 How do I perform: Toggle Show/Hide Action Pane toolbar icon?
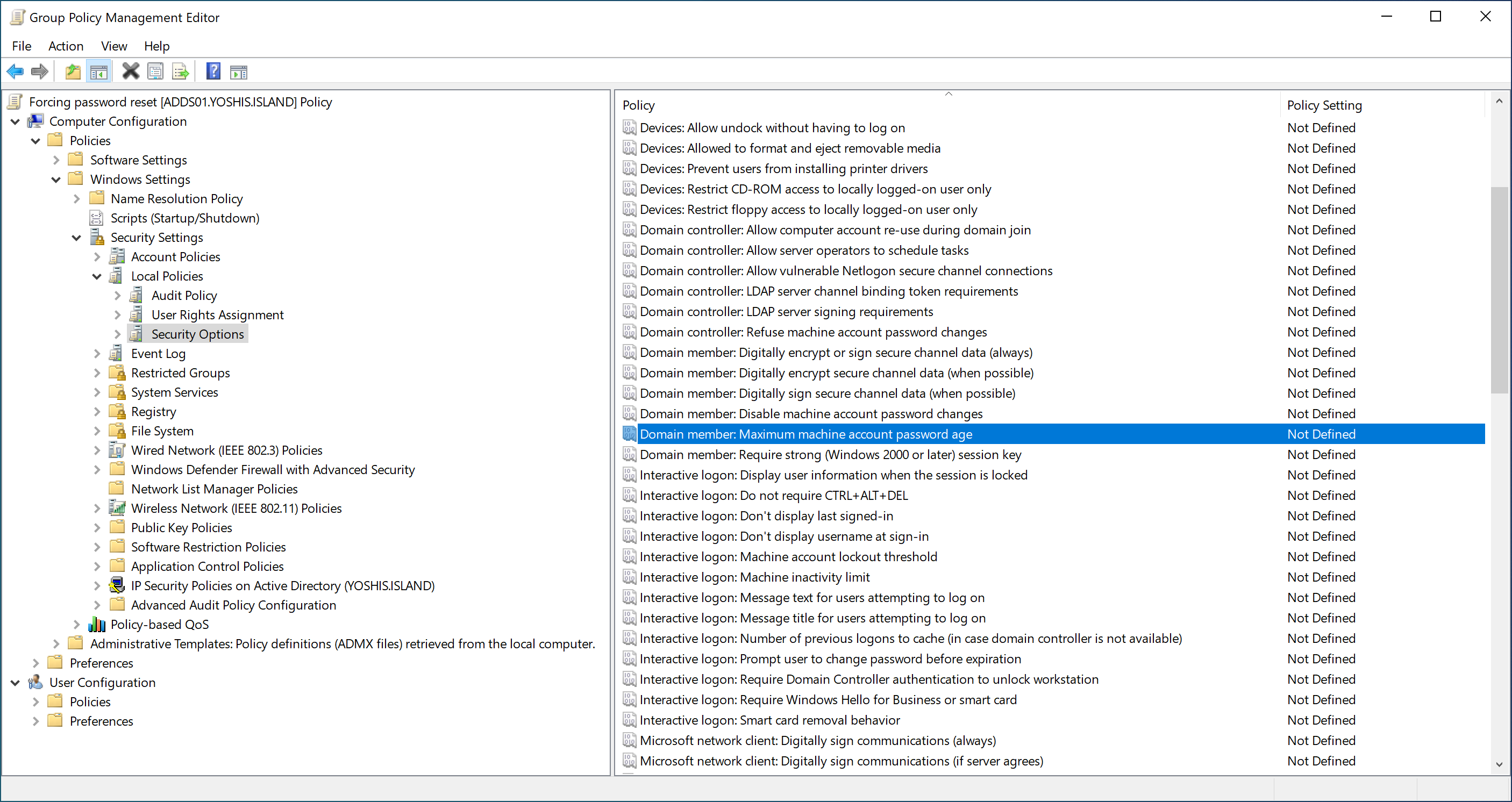click(x=239, y=71)
